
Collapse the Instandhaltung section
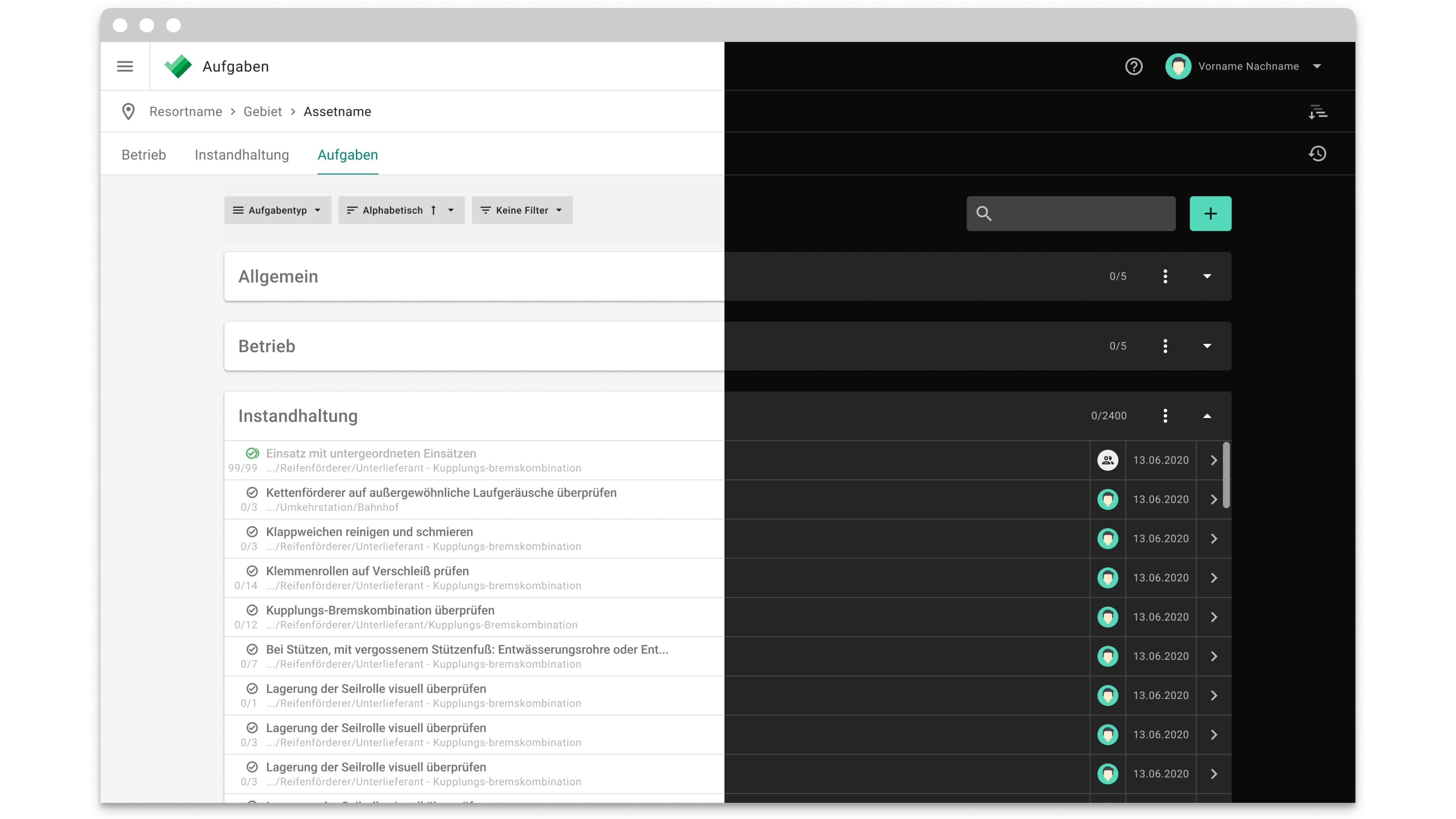pyautogui.click(x=1207, y=416)
